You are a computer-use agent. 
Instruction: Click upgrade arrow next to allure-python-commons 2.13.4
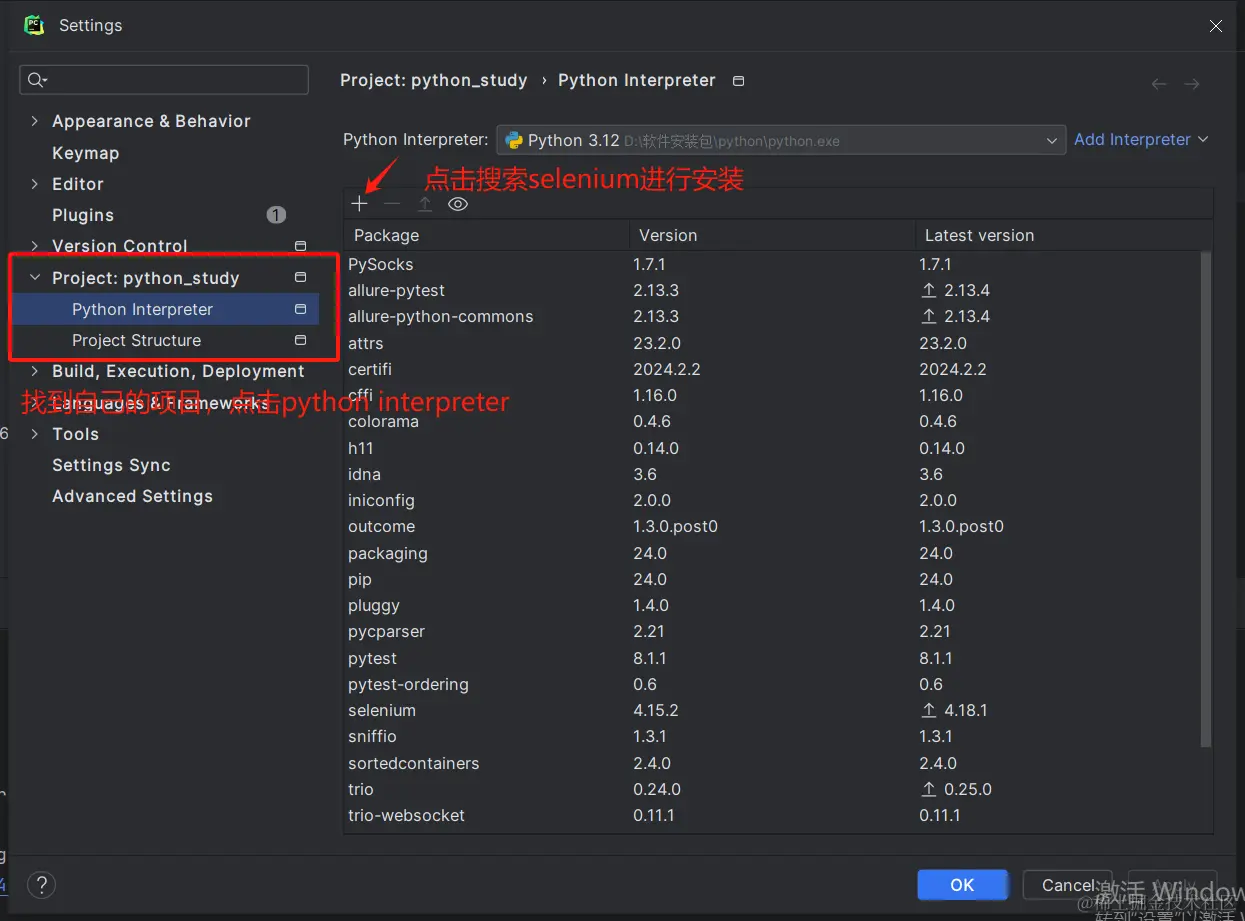click(x=928, y=316)
